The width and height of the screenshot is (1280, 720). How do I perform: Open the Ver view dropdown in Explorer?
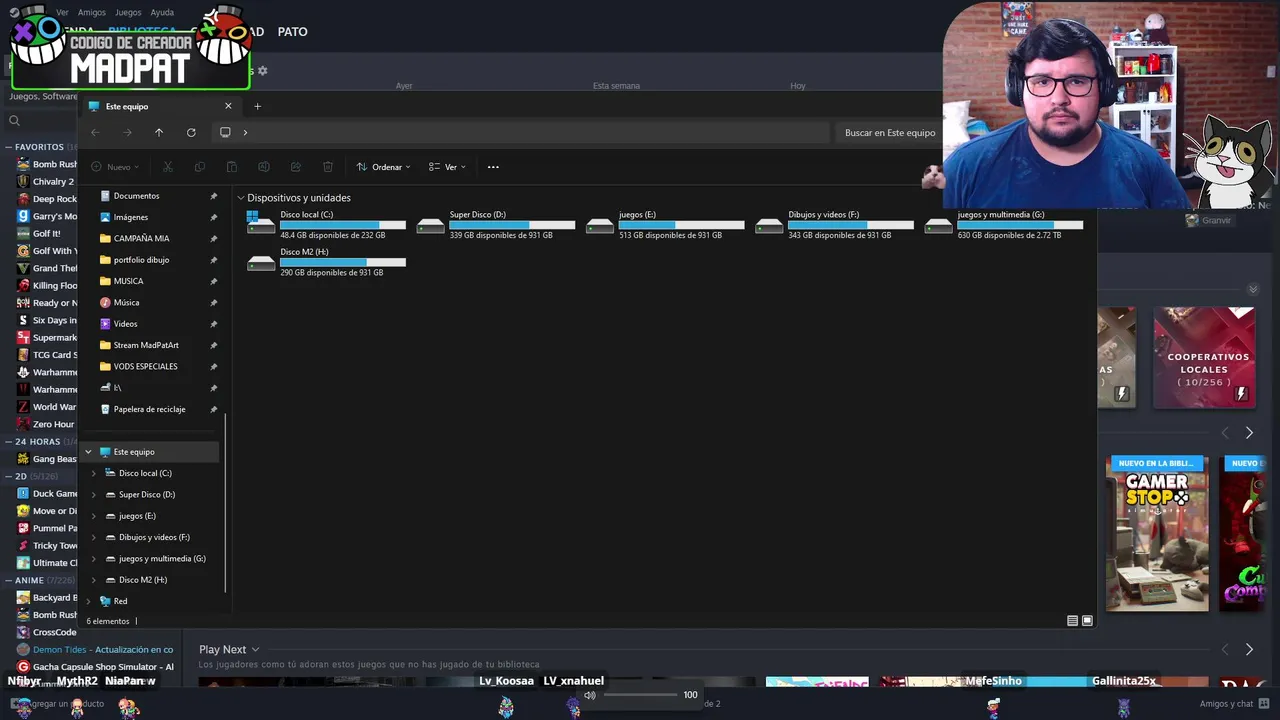pos(447,167)
